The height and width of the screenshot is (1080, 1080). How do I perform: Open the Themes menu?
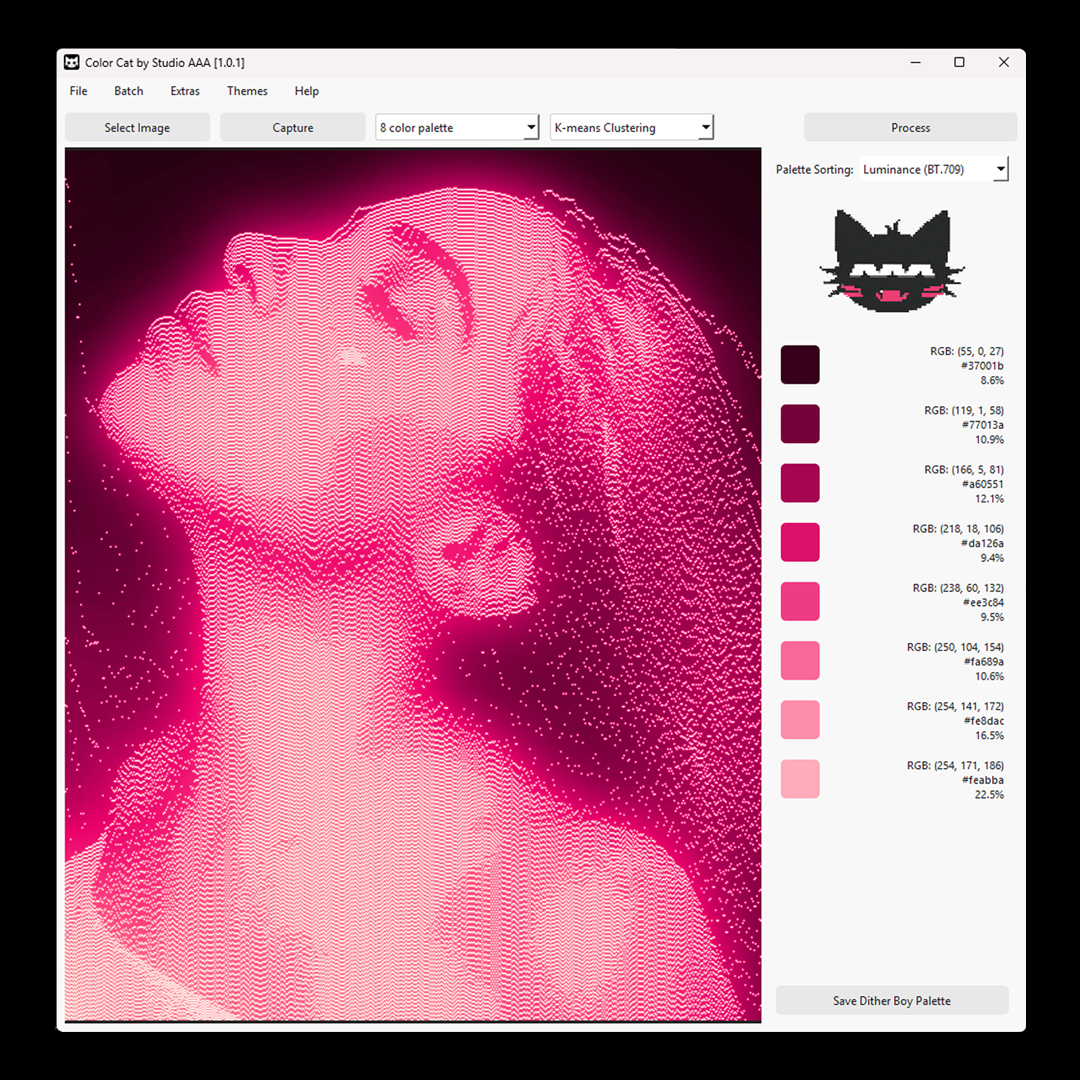246,91
